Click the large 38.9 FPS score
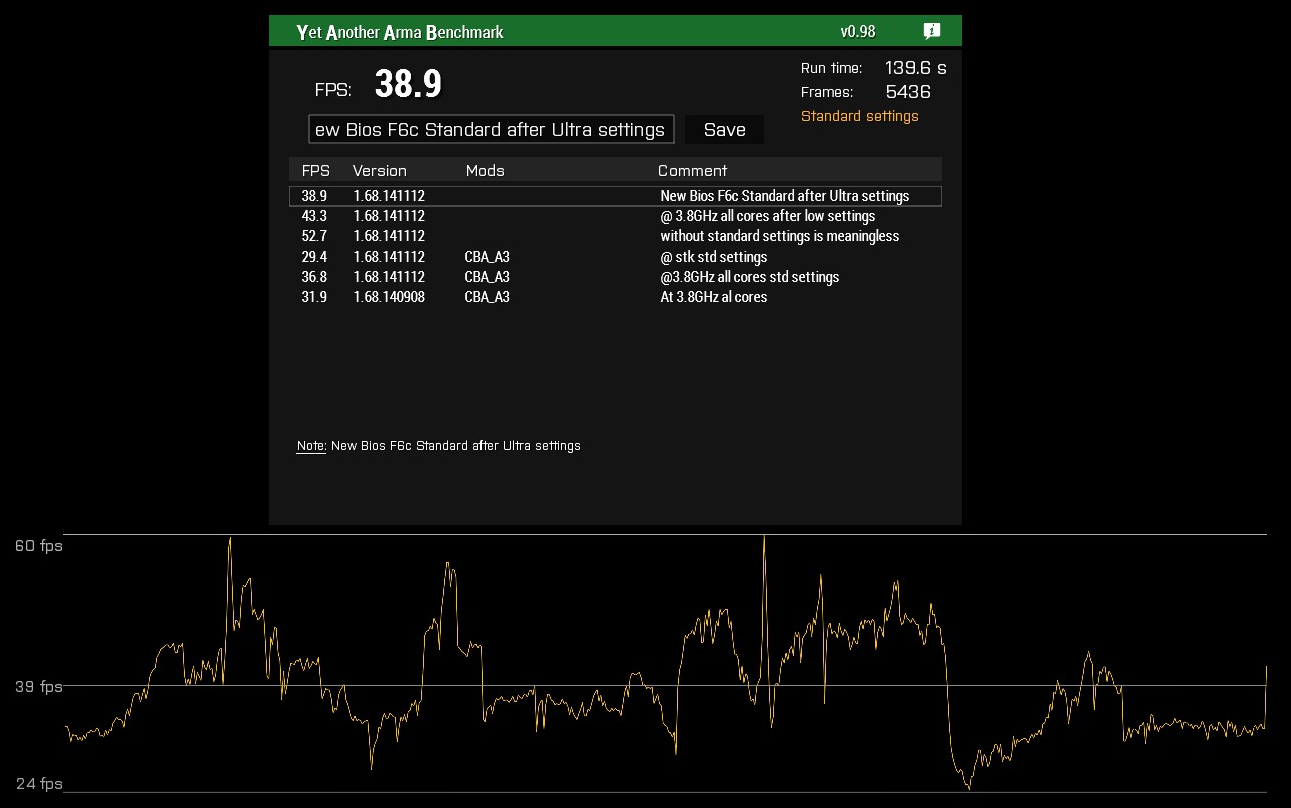The image size is (1291, 808). click(408, 85)
